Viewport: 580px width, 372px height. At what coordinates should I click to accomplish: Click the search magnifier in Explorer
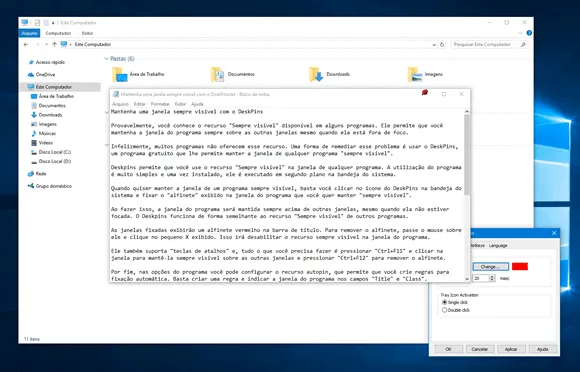pyautogui.click(x=523, y=44)
